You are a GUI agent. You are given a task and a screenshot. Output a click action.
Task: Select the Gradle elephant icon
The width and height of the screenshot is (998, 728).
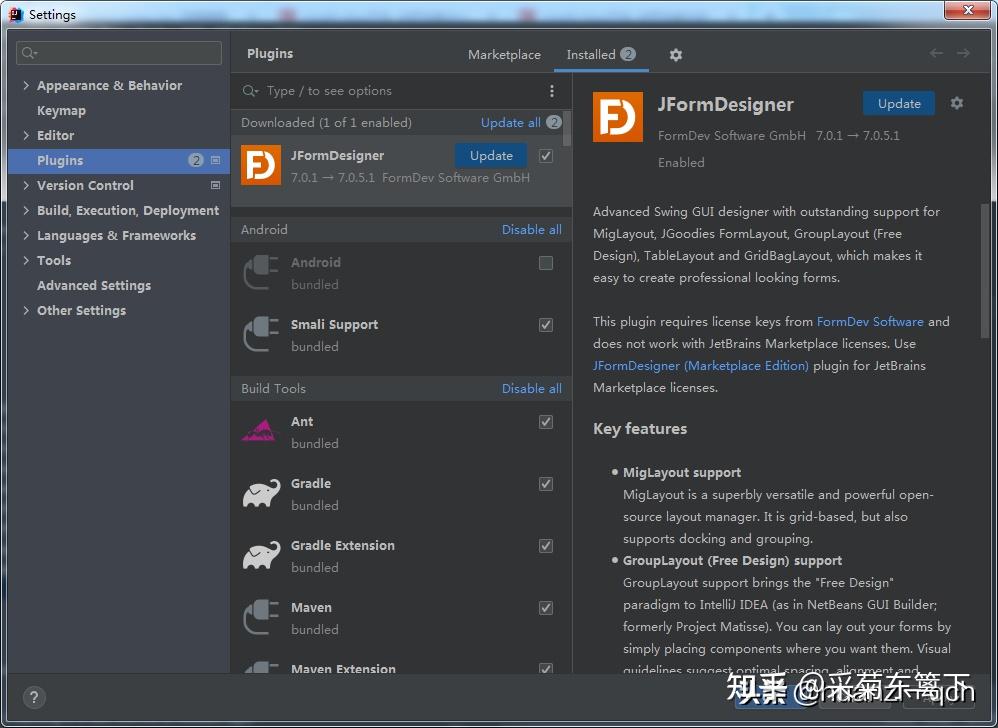(261, 494)
